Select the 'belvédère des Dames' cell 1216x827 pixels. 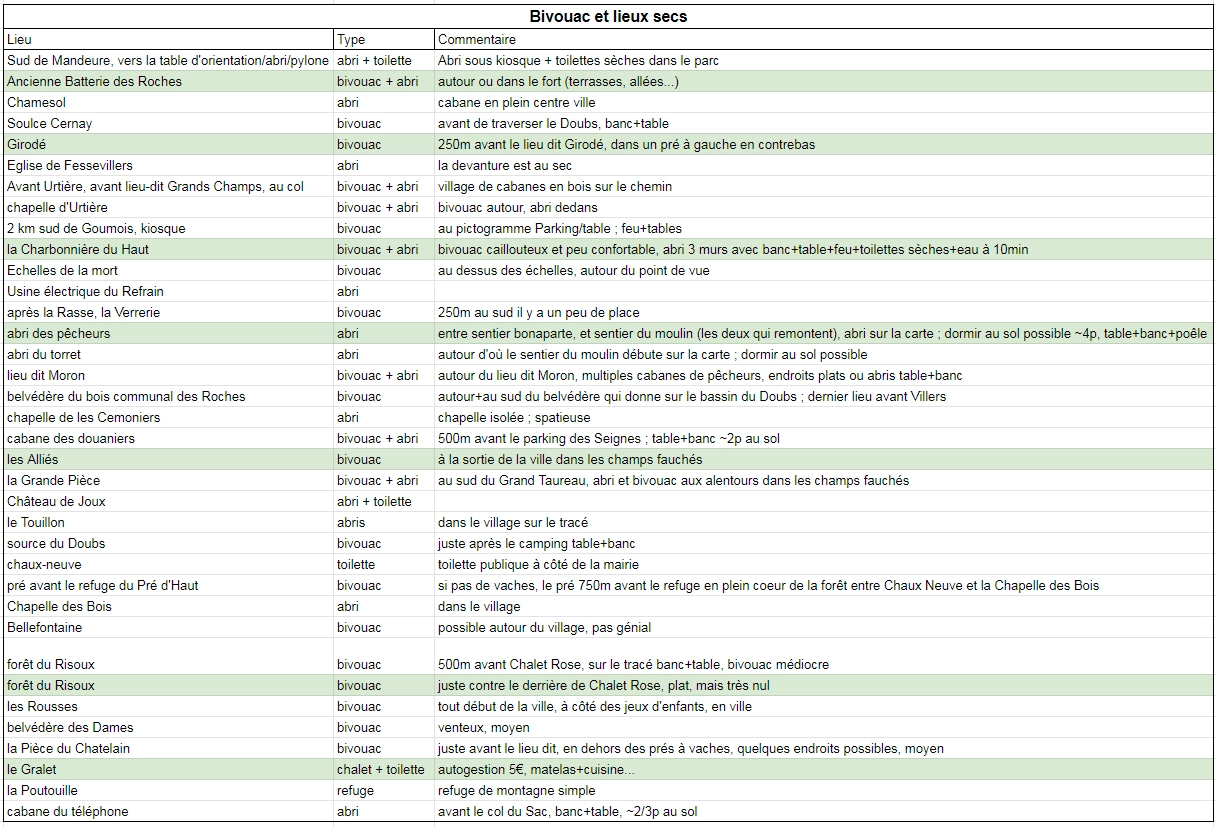coord(169,728)
